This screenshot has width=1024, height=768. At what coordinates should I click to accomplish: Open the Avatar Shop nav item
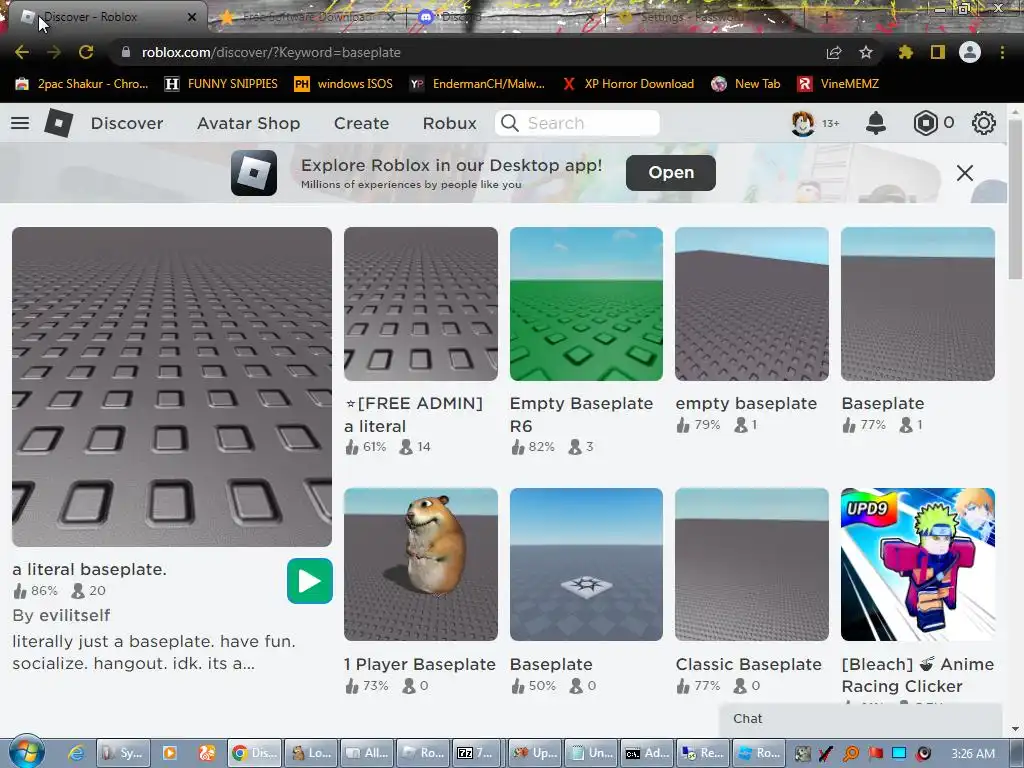[249, 123]
